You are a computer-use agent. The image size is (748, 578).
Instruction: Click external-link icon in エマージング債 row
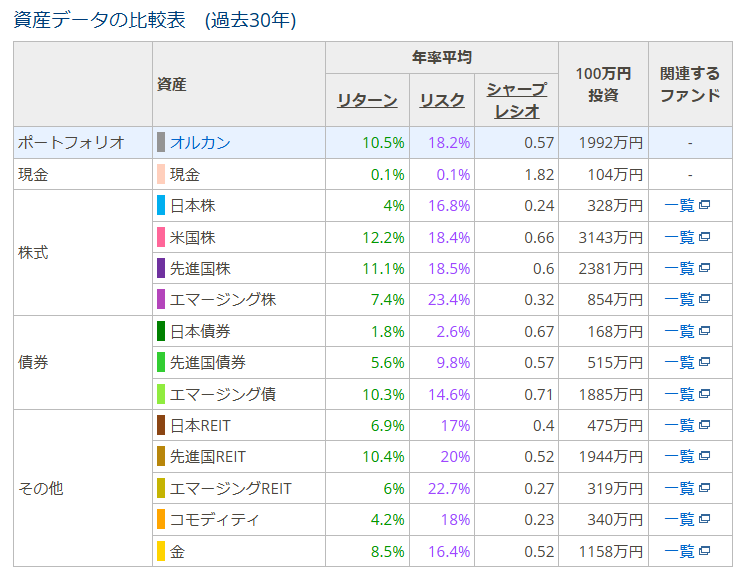pos(704,394)
